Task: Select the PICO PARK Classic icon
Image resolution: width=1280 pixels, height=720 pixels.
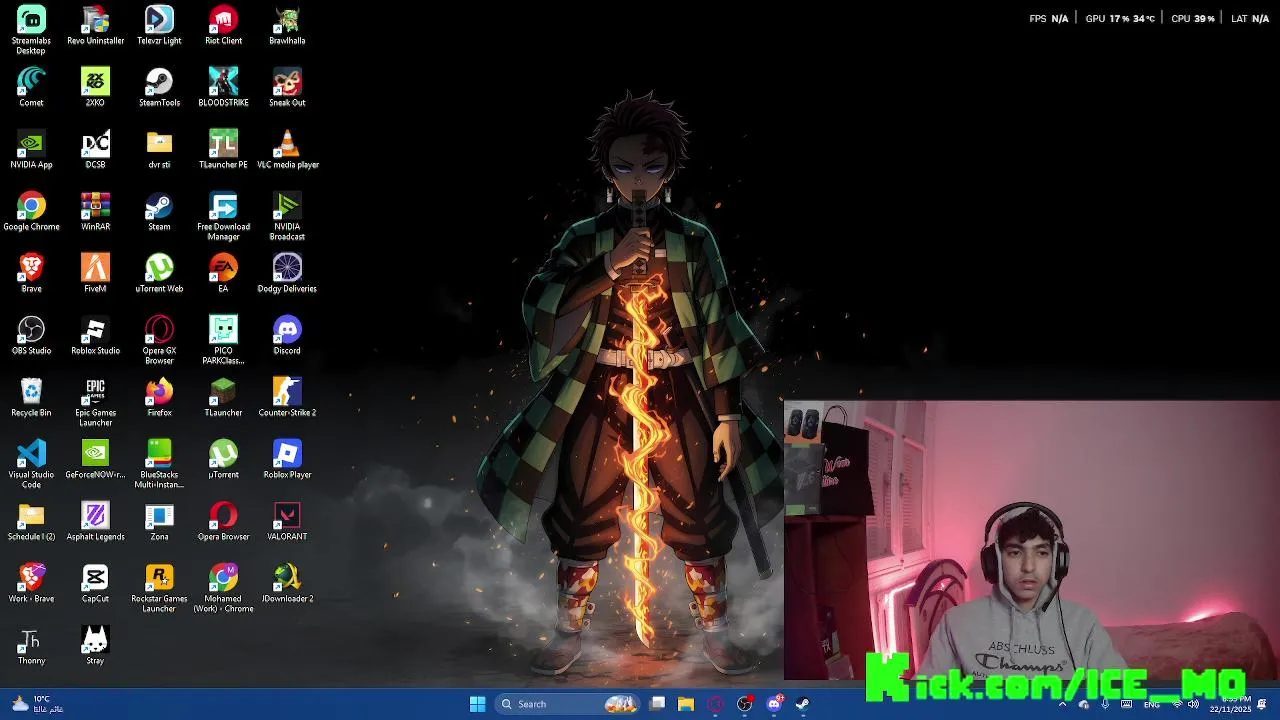Action: (x=223, y=340)
